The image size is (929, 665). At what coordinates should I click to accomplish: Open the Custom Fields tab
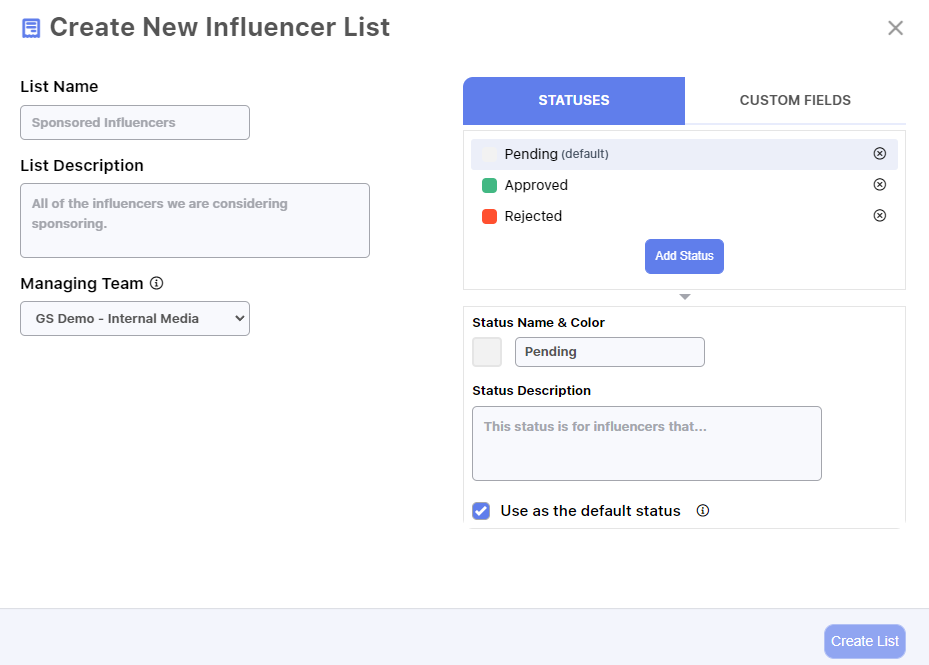click(x=795, y=101)
